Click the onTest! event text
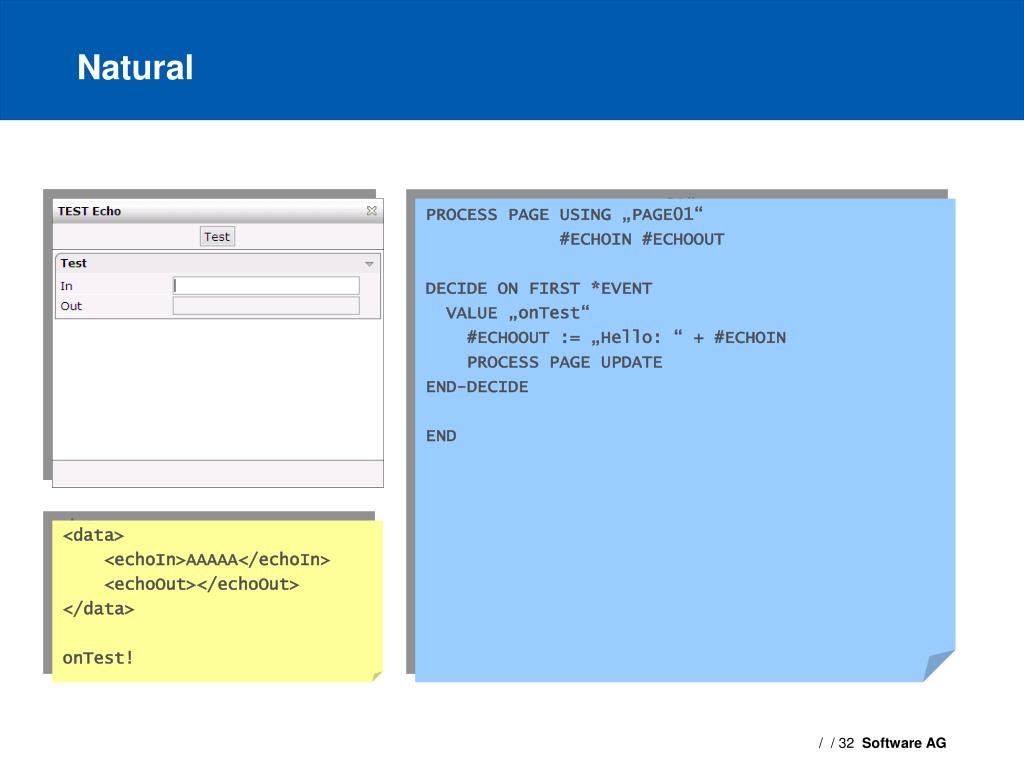This screenshot has height=768, width=1024. 98,658
